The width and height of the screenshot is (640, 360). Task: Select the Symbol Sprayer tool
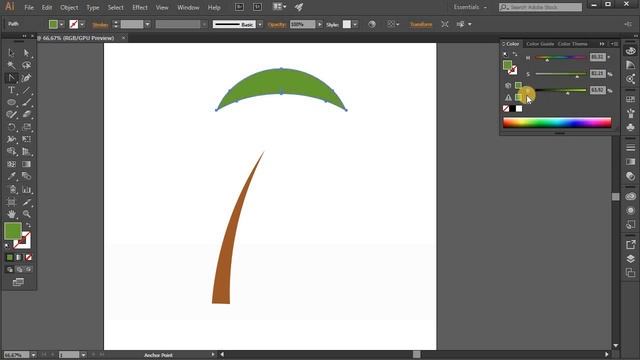click(11, 189)
